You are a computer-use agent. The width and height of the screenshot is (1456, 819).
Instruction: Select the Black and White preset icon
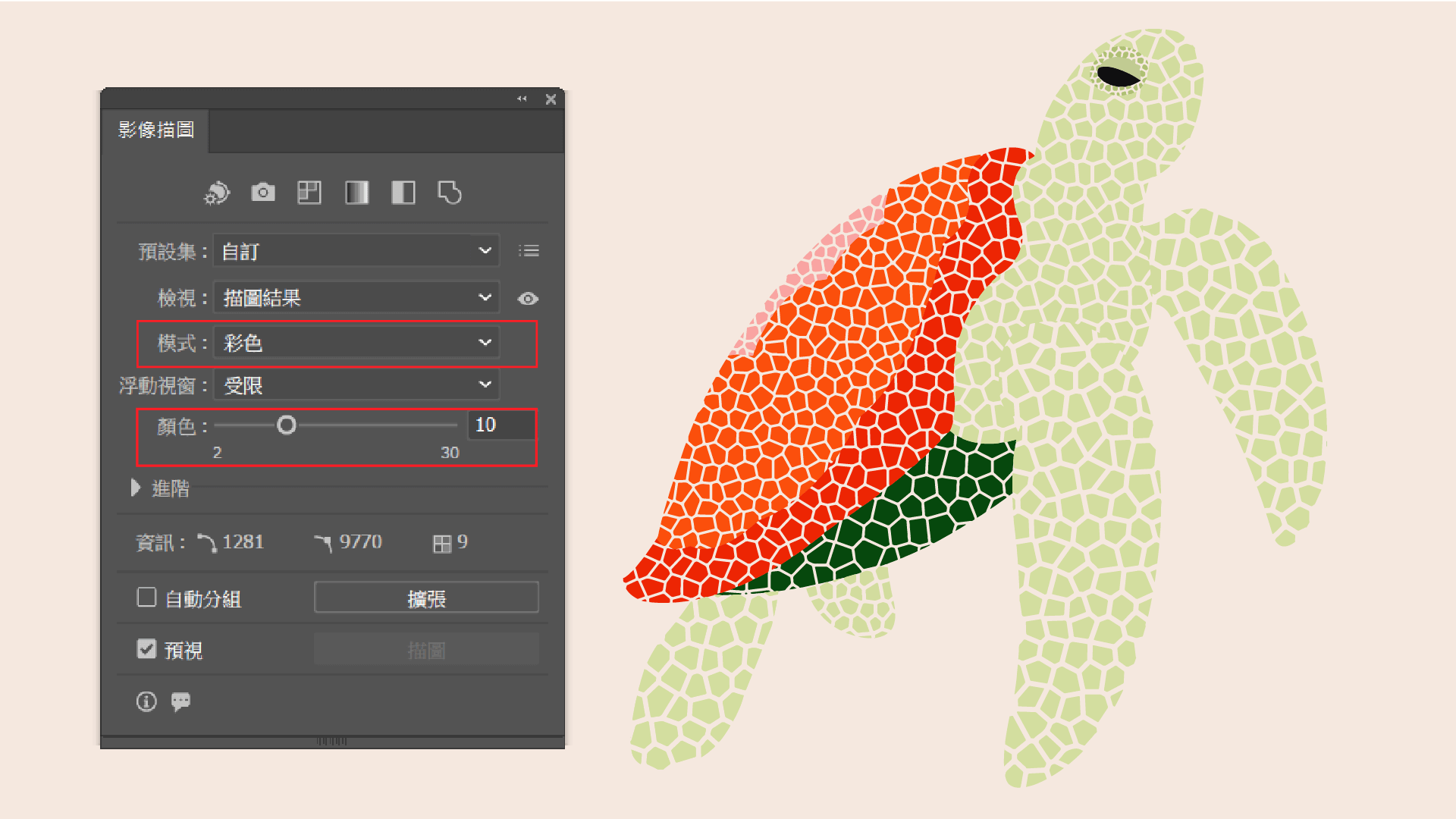click(x=403, y=193)
